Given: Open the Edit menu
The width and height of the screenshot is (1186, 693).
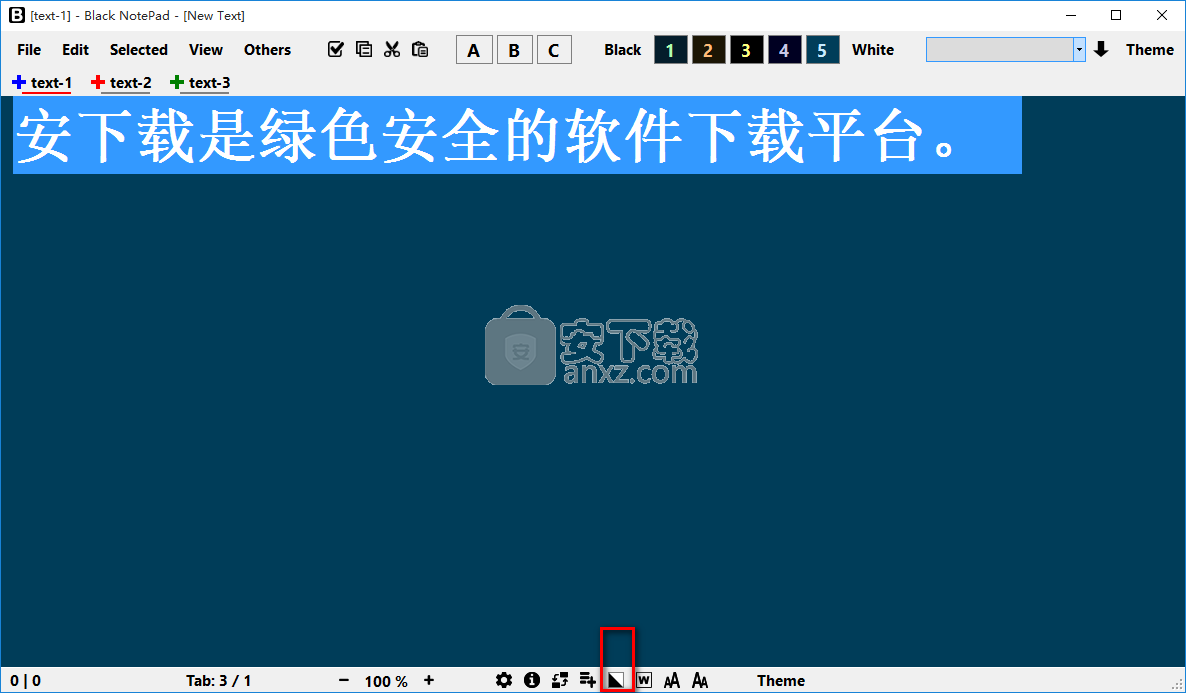Looking at the screenshot, I should (x=76, y=50).
